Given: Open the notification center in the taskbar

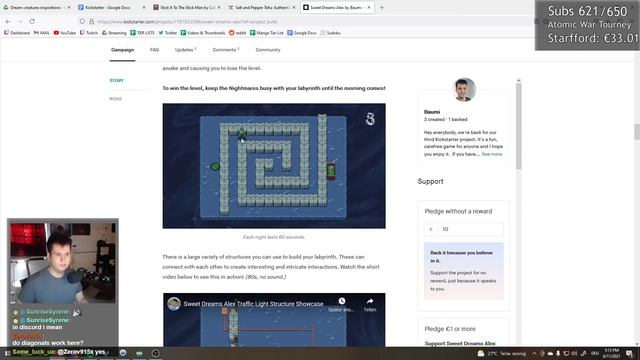Looking at the screenshot, I should 629,353.
